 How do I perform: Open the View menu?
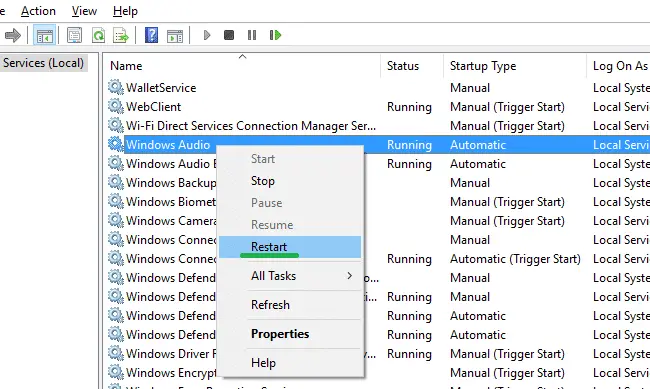tap(84, 11)
